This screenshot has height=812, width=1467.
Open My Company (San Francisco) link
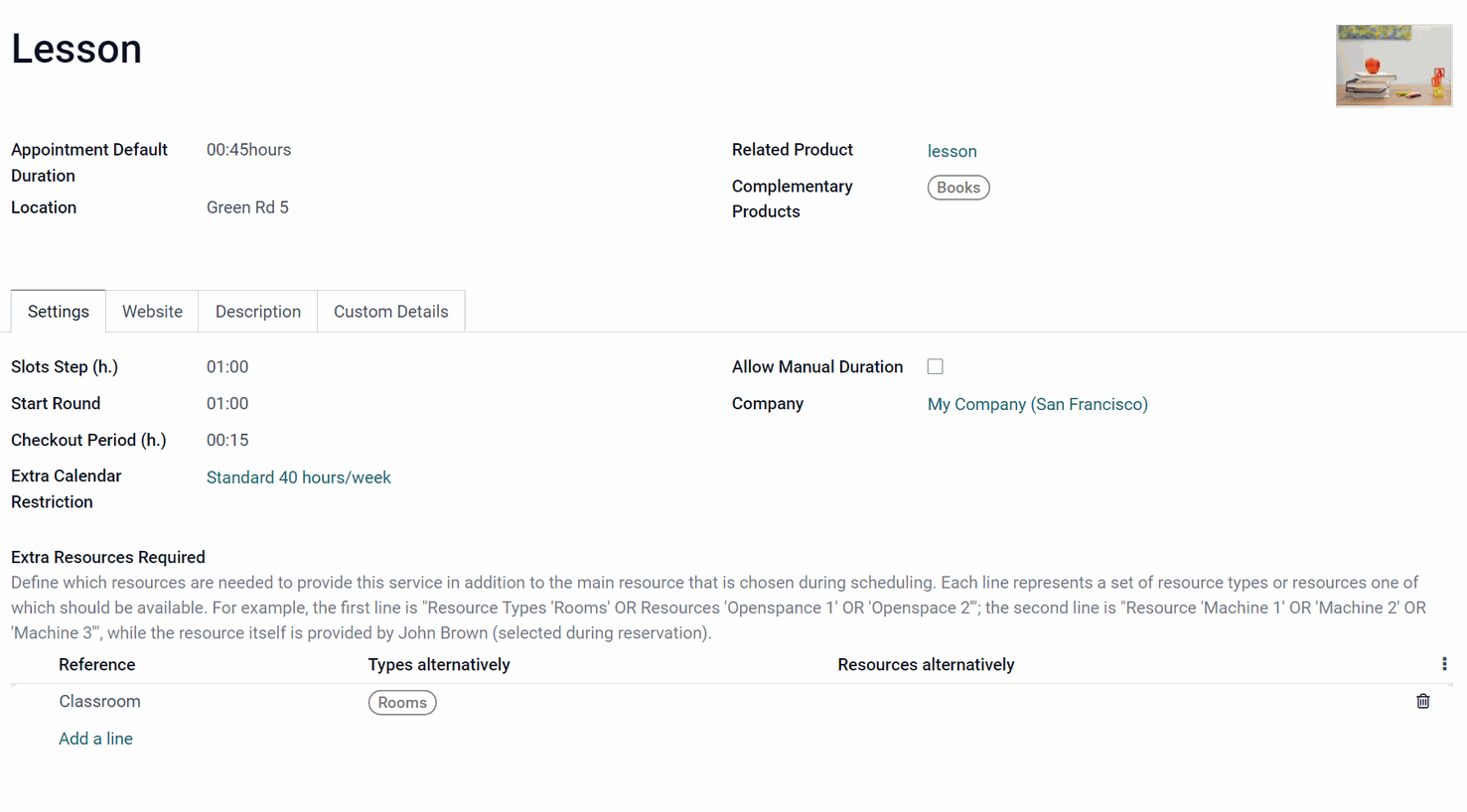(x=1037, y=404)
